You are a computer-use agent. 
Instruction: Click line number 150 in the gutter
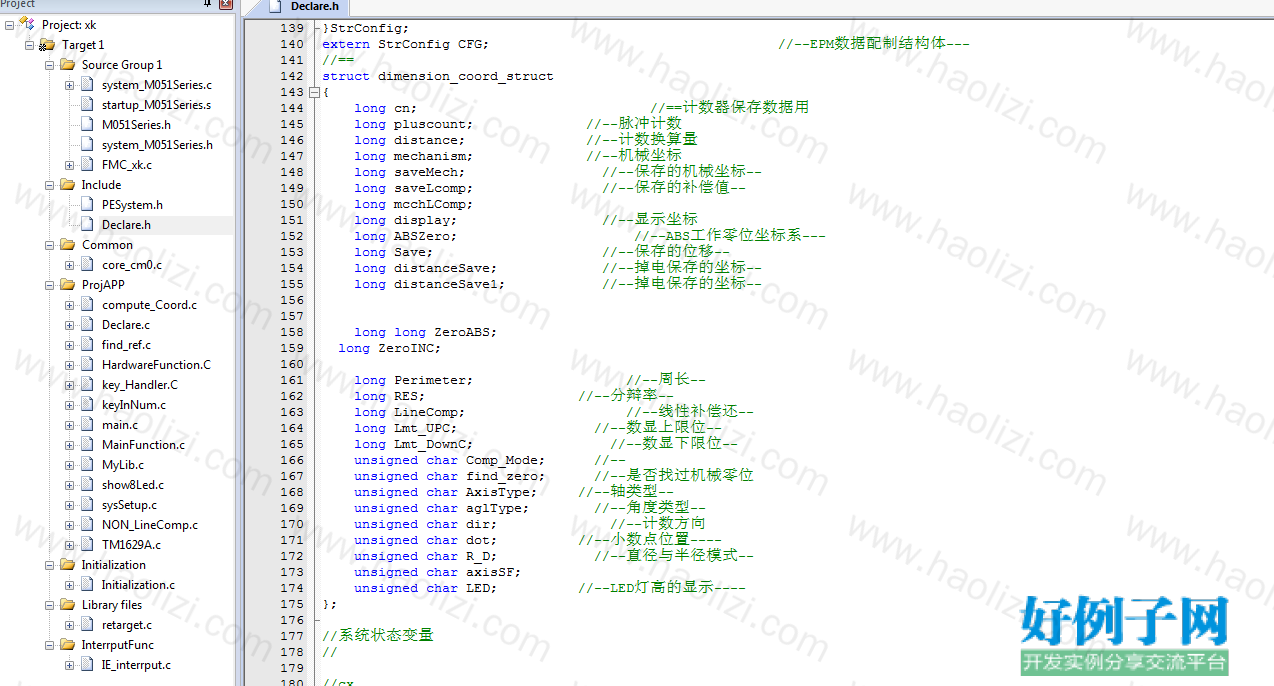click(292, 204)
